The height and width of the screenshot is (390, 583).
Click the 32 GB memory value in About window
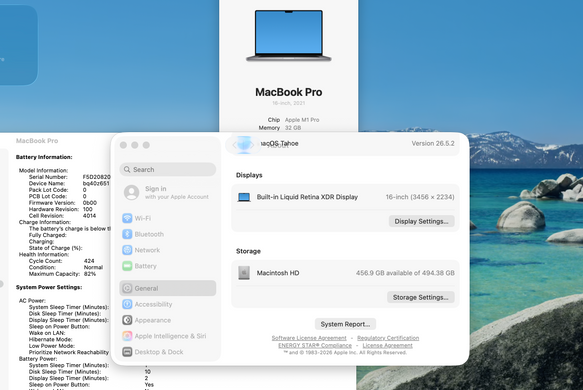[293, 128]
